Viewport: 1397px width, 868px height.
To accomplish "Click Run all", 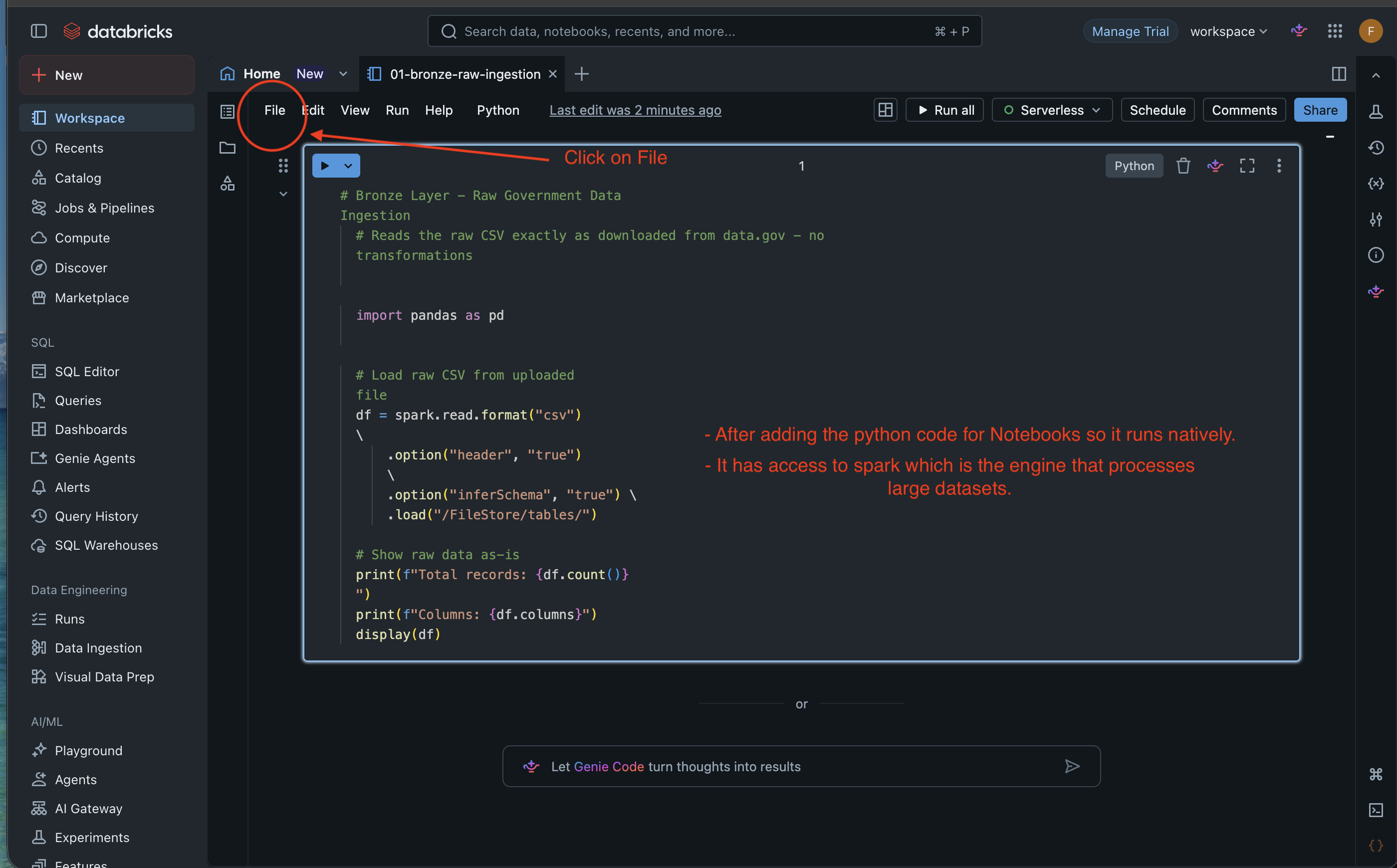I will [944, 110].
